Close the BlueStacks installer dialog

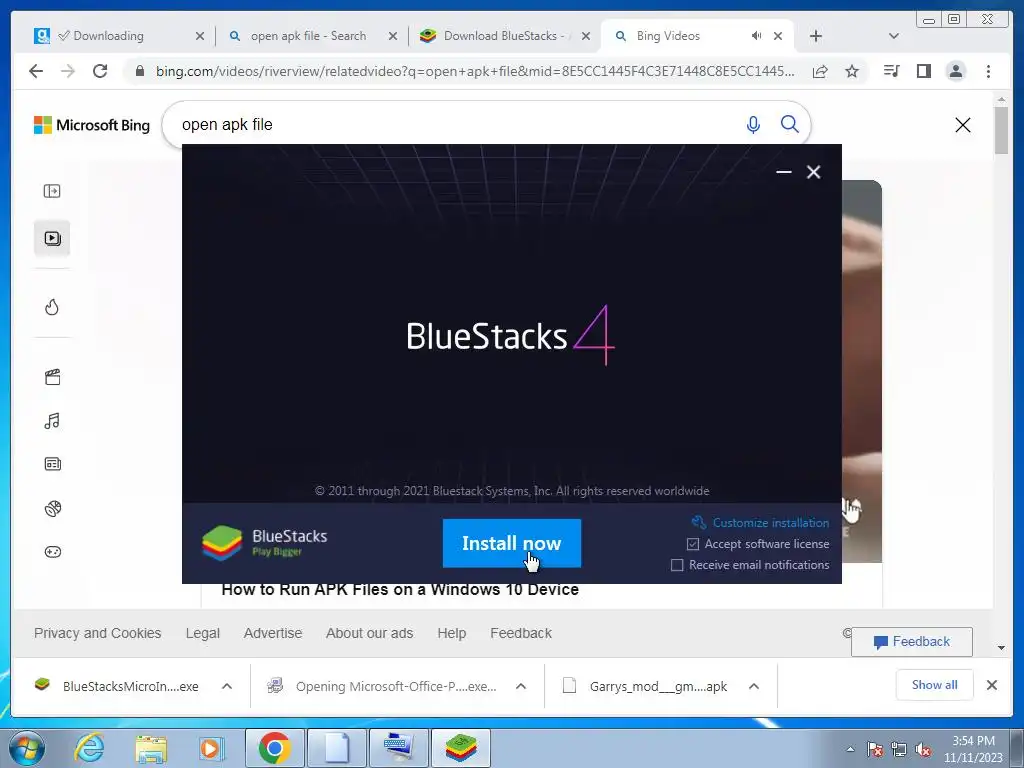point(813,172)
